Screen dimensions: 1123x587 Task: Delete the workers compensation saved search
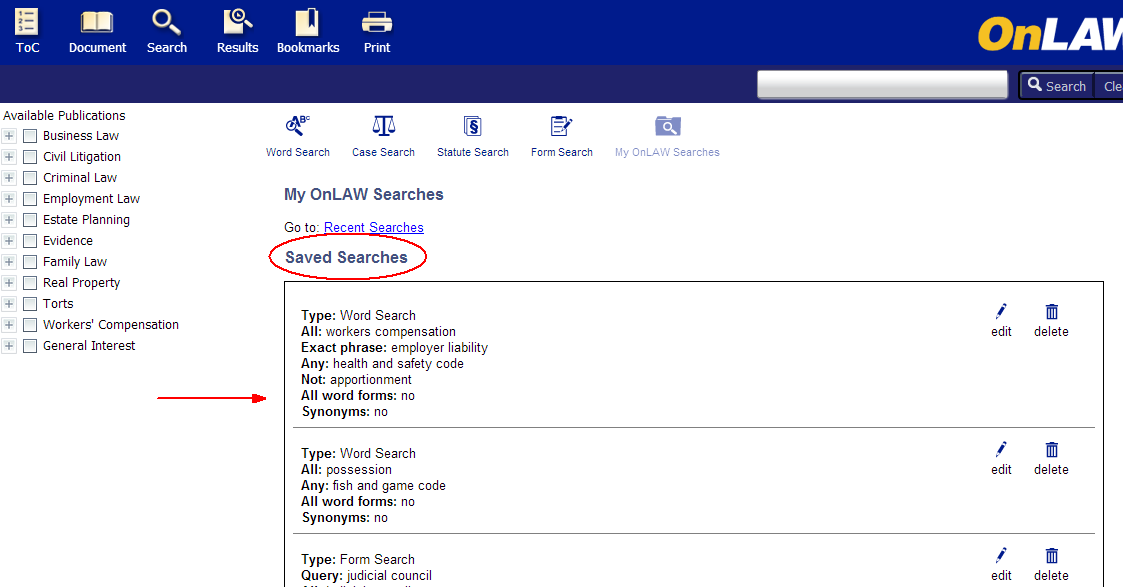click(x=1051, y=321)
